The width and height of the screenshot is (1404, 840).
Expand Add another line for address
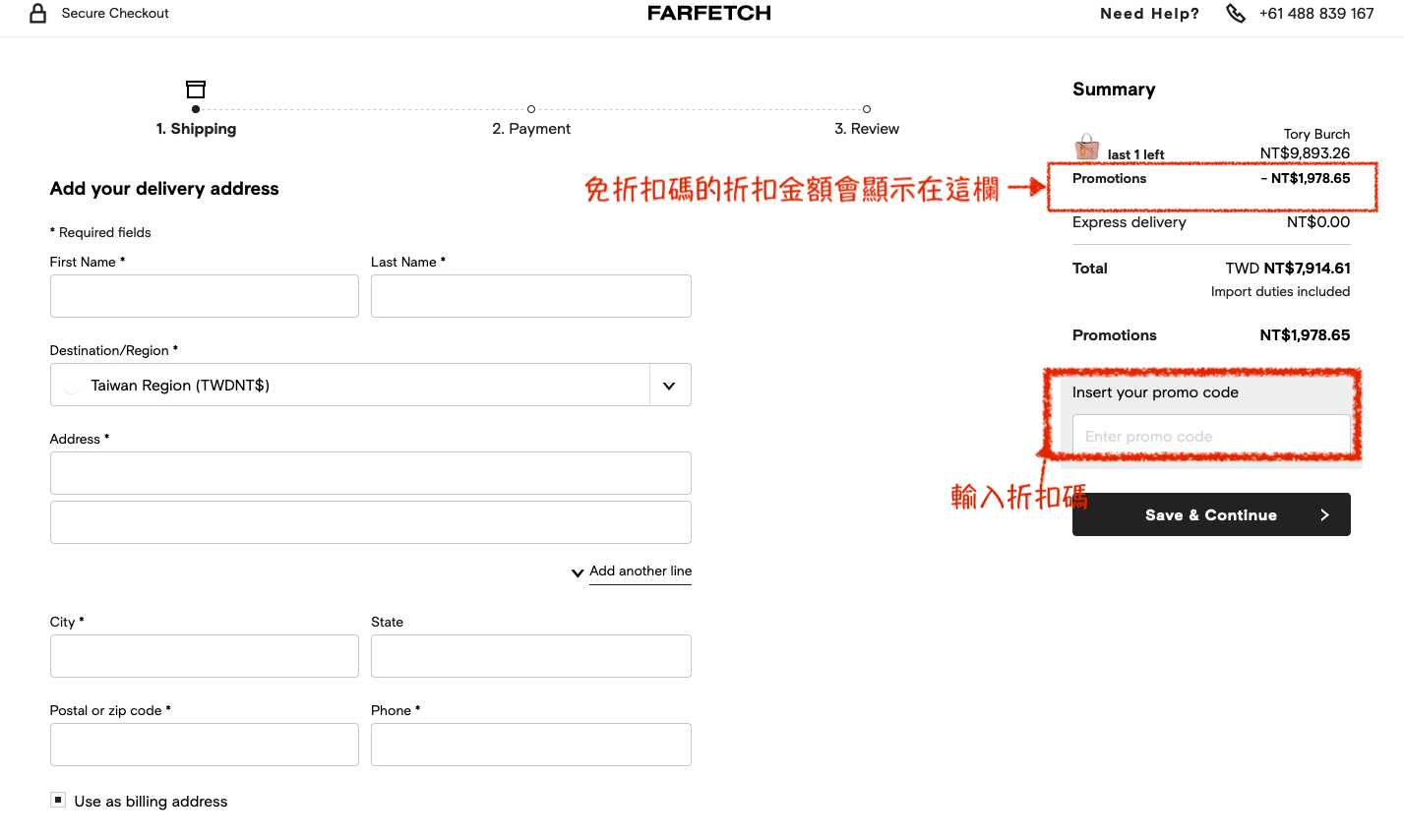pos(640,571)
